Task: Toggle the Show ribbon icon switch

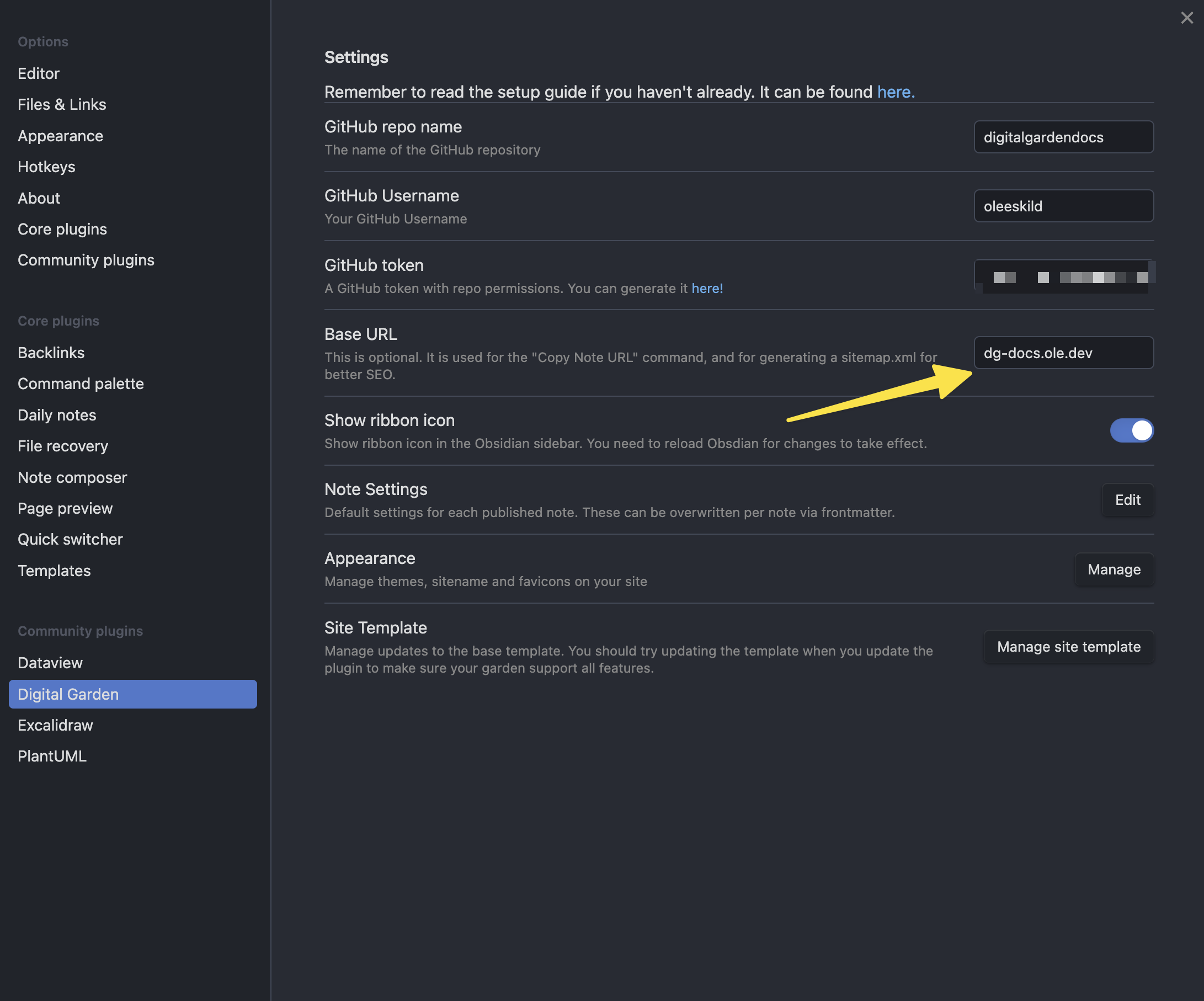Action: (x=1131, y=430)
